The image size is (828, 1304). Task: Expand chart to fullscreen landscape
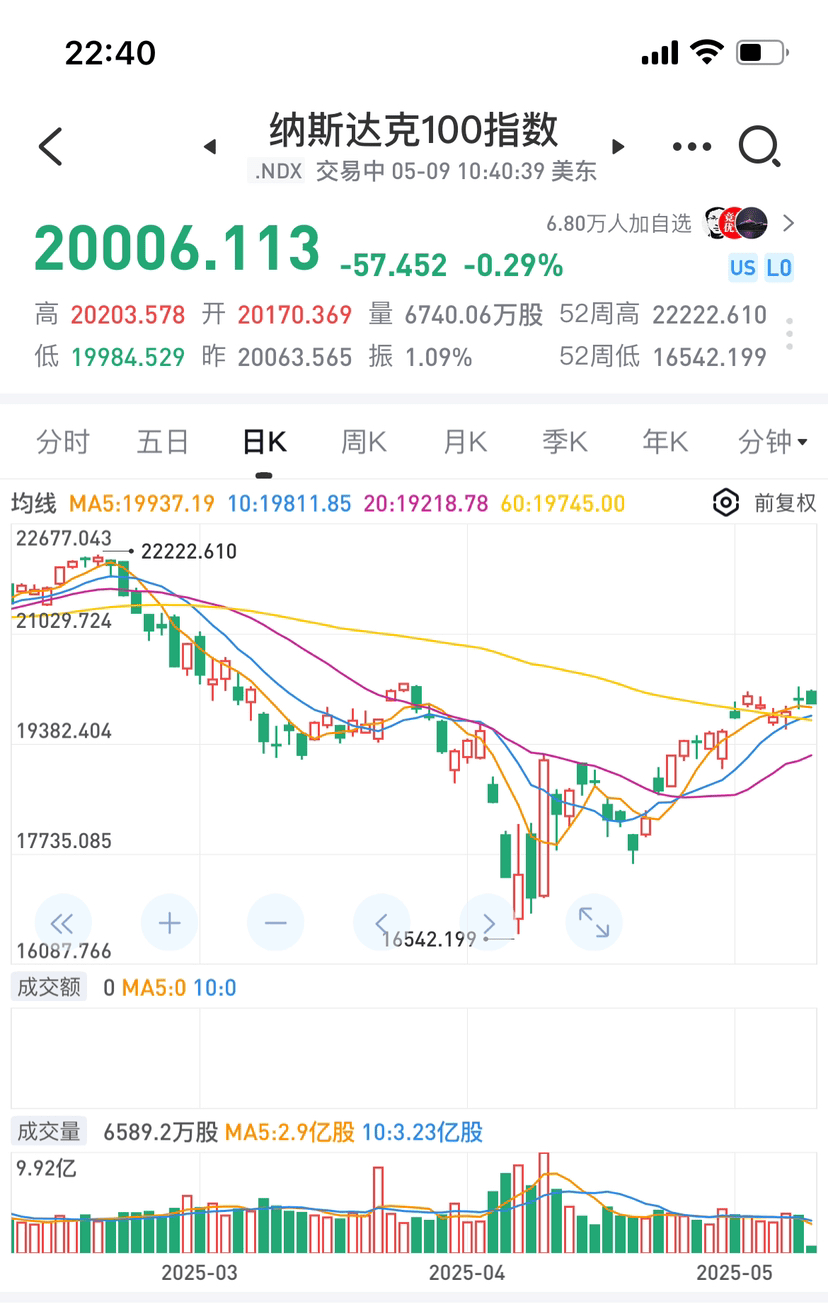[594, 922]
